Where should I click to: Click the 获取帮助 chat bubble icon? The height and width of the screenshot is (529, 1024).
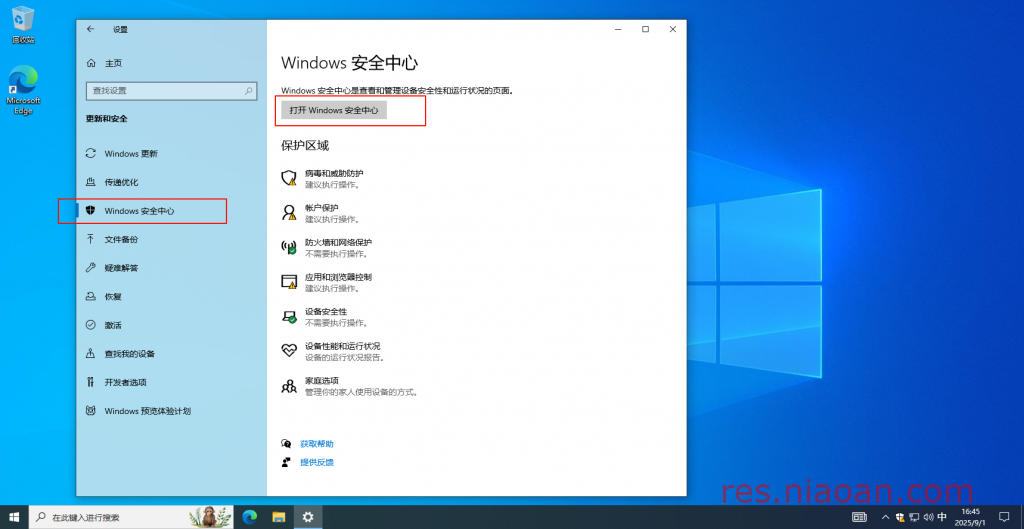(286, 443)
